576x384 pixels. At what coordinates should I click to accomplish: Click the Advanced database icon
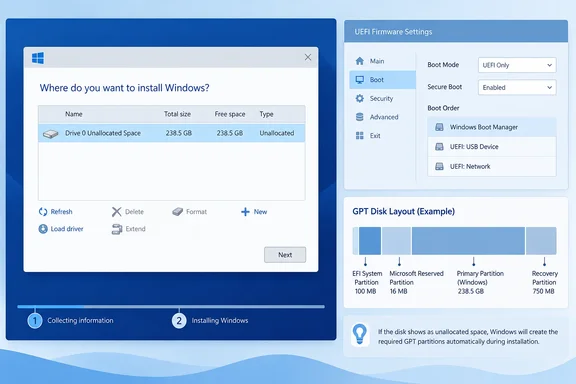point(360,117)
